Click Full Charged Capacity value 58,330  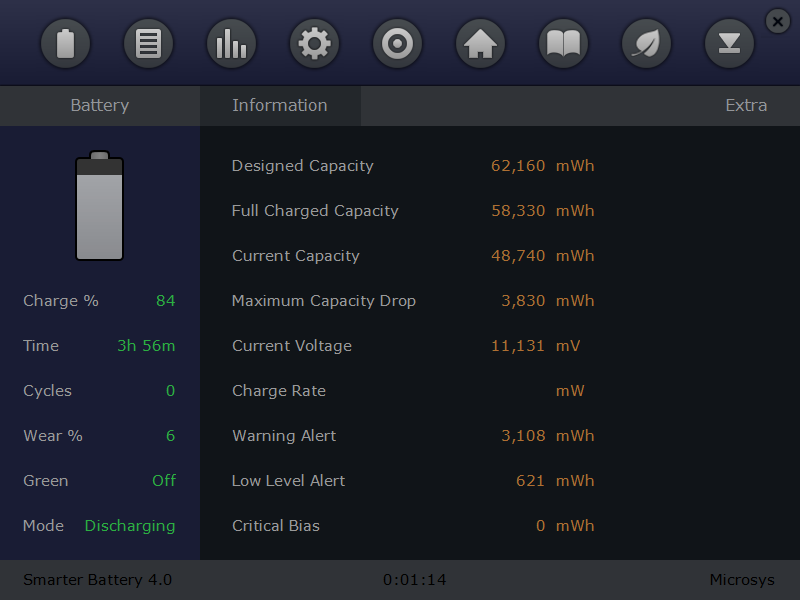[x=518, y=211]
